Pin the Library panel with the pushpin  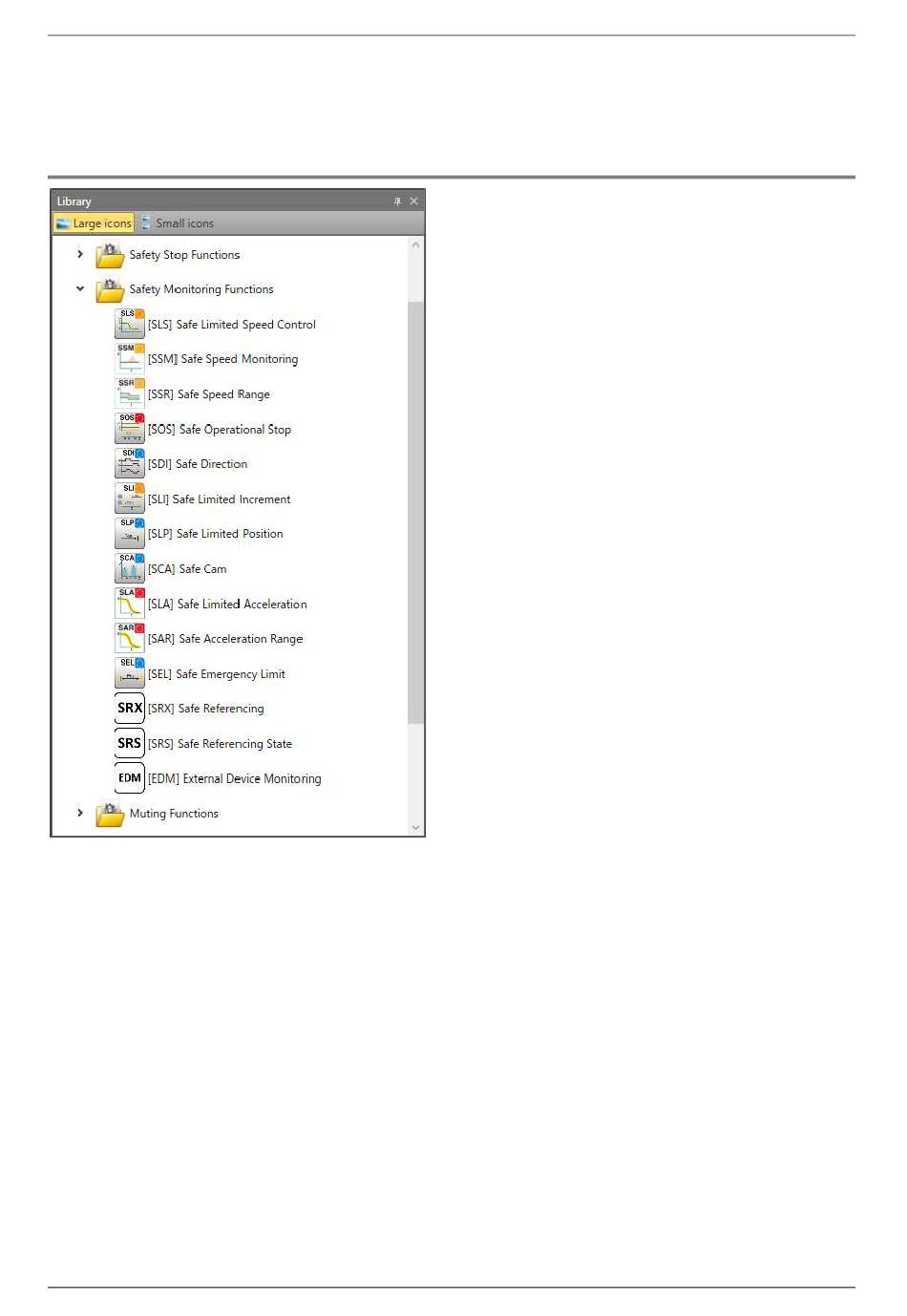coord(397,202)
